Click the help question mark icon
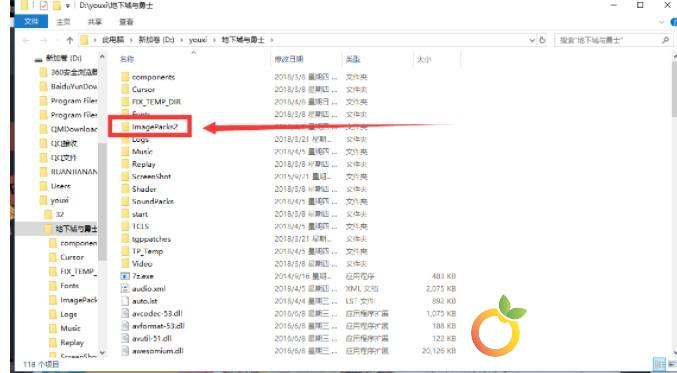677x373 pixels. (x=674, y=22)
